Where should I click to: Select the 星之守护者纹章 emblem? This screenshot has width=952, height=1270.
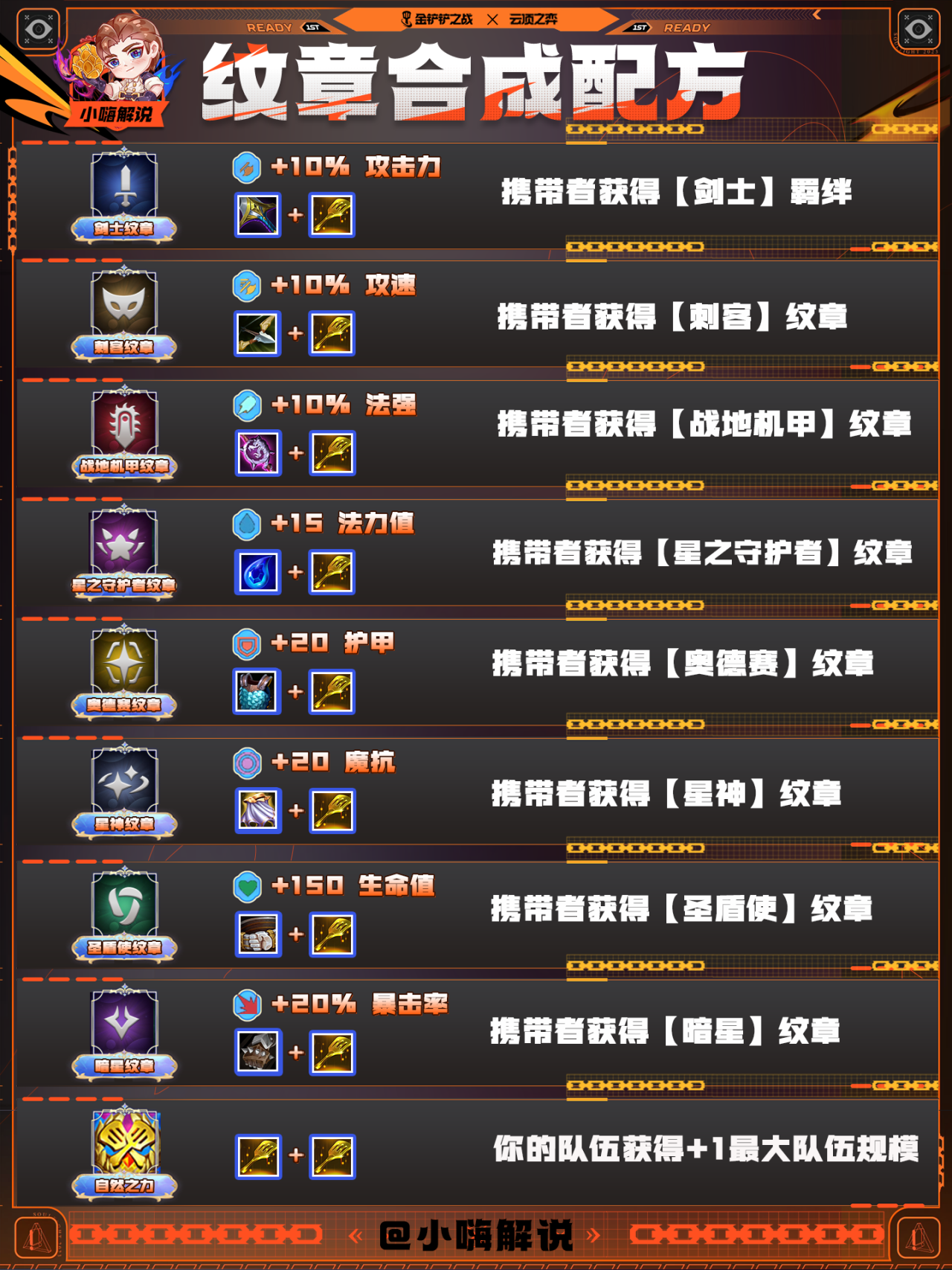(x=124, y=552)
